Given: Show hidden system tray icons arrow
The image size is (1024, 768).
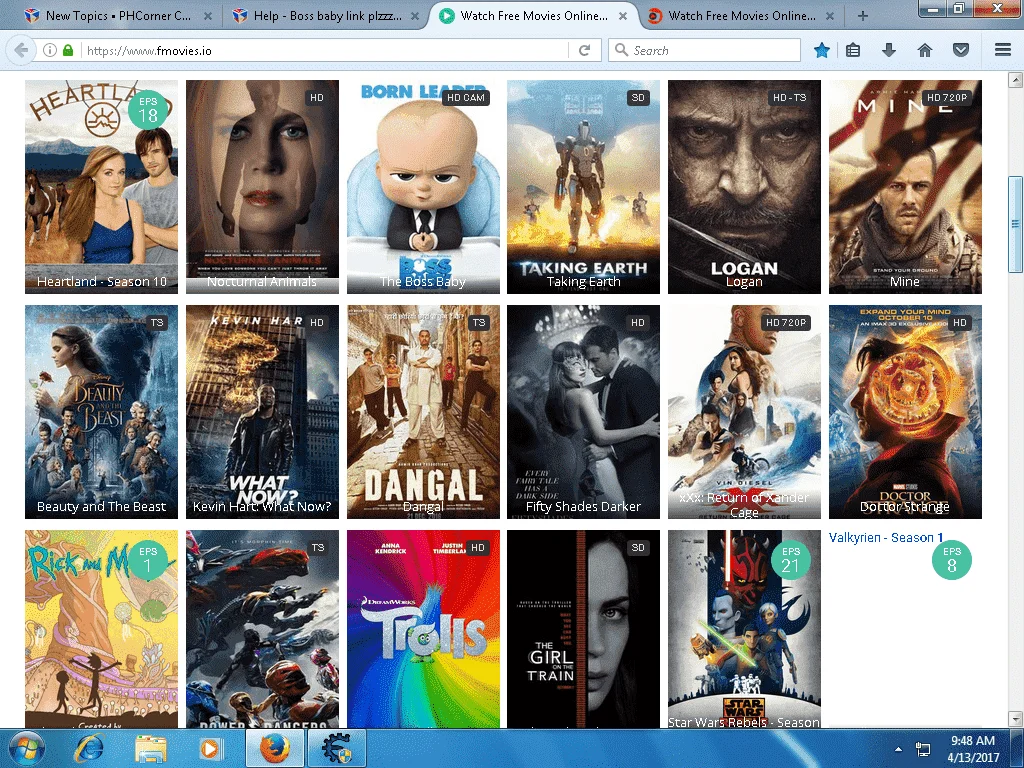Looking at the screenshot, I should click(x=899, y=749).
